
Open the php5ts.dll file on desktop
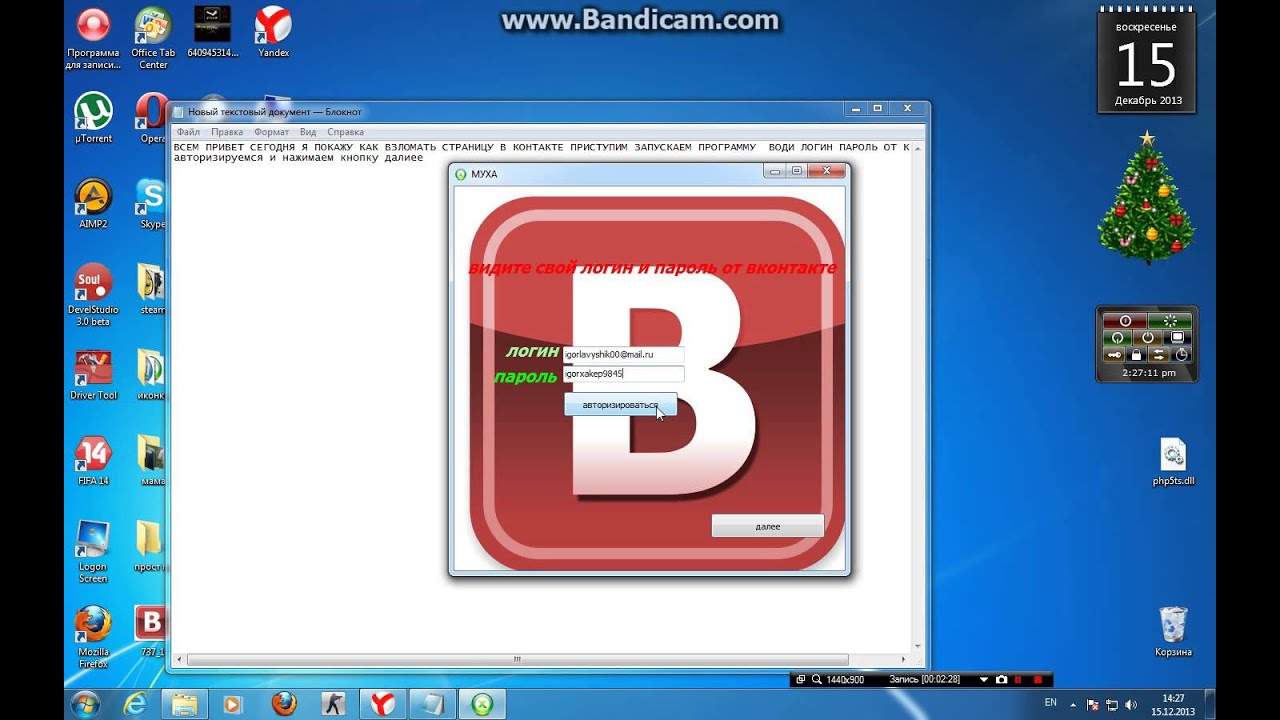click(x=1173, y=462)
